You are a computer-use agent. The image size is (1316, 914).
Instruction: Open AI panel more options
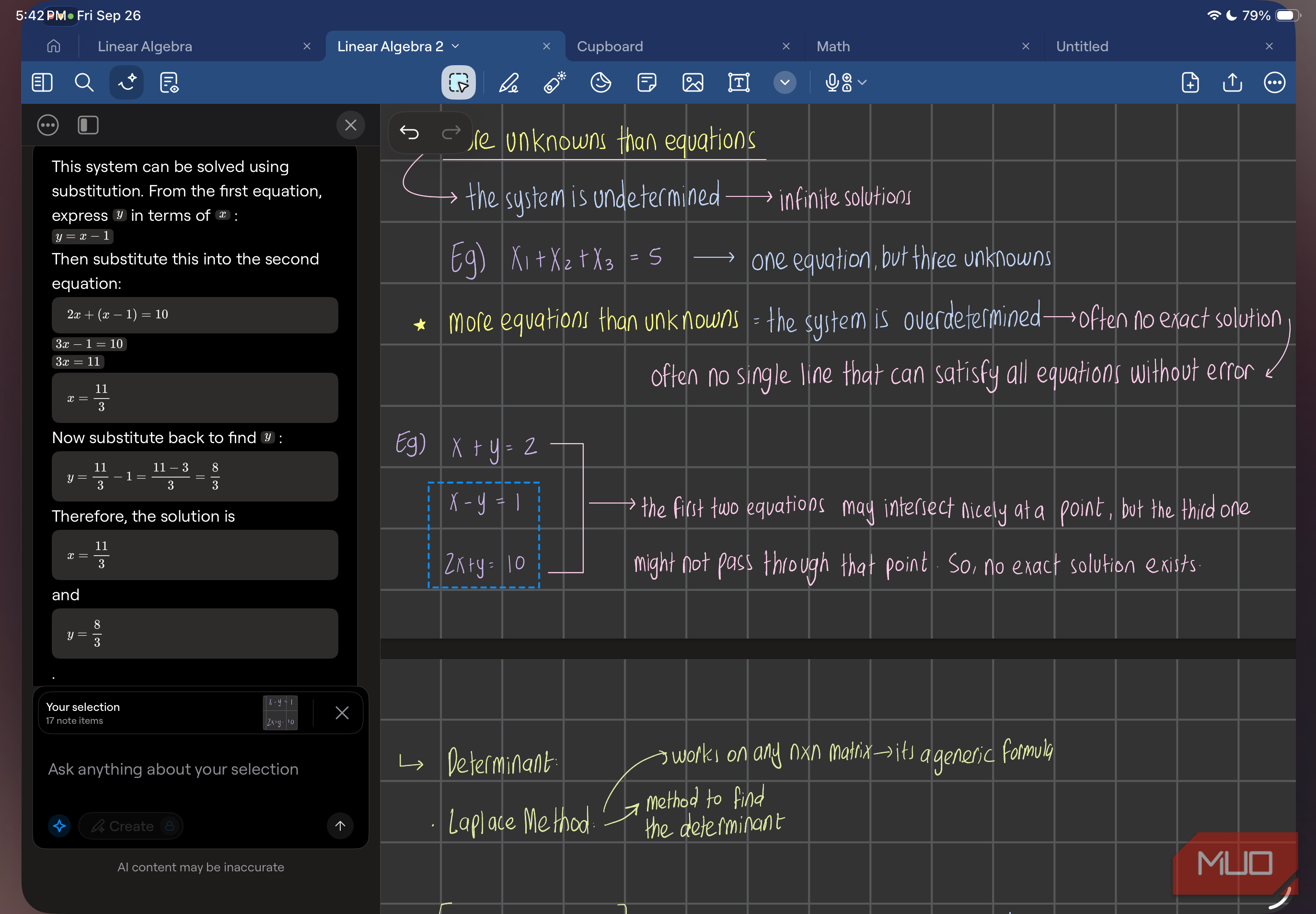[47, 125]
